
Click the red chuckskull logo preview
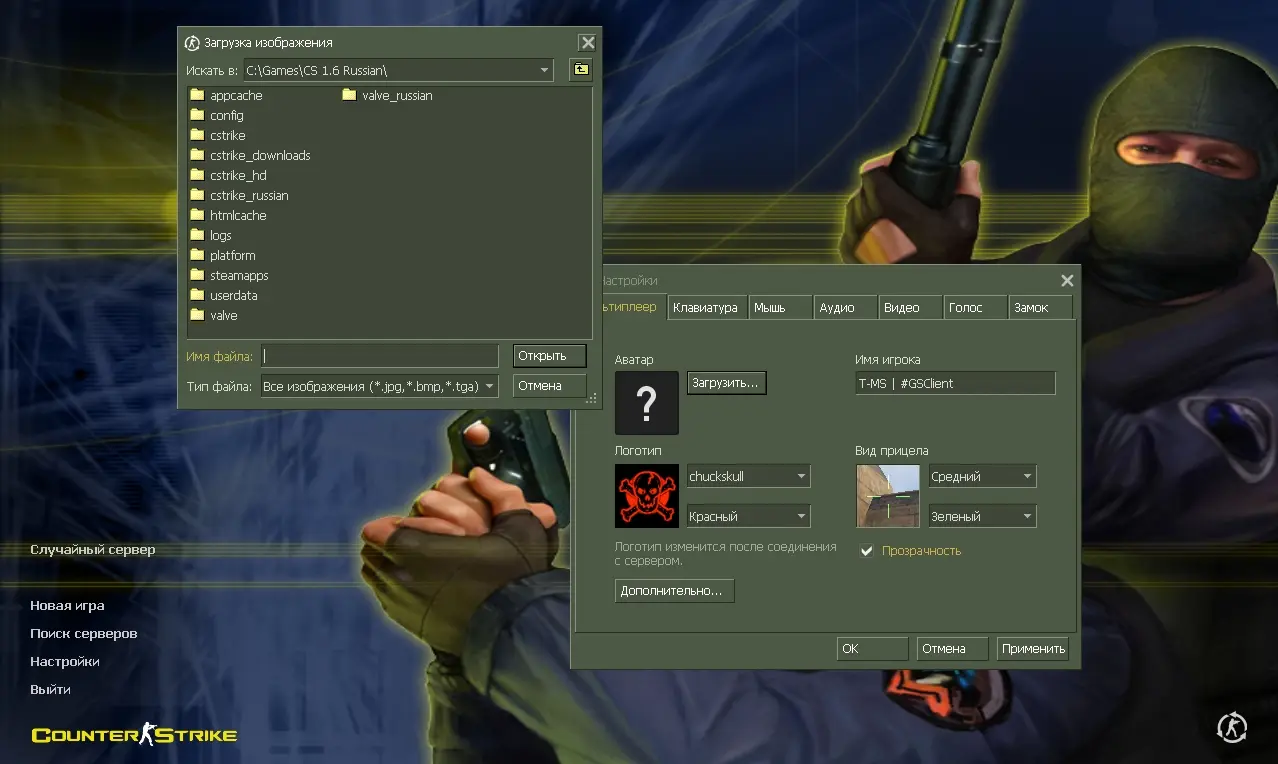point(646,496)
